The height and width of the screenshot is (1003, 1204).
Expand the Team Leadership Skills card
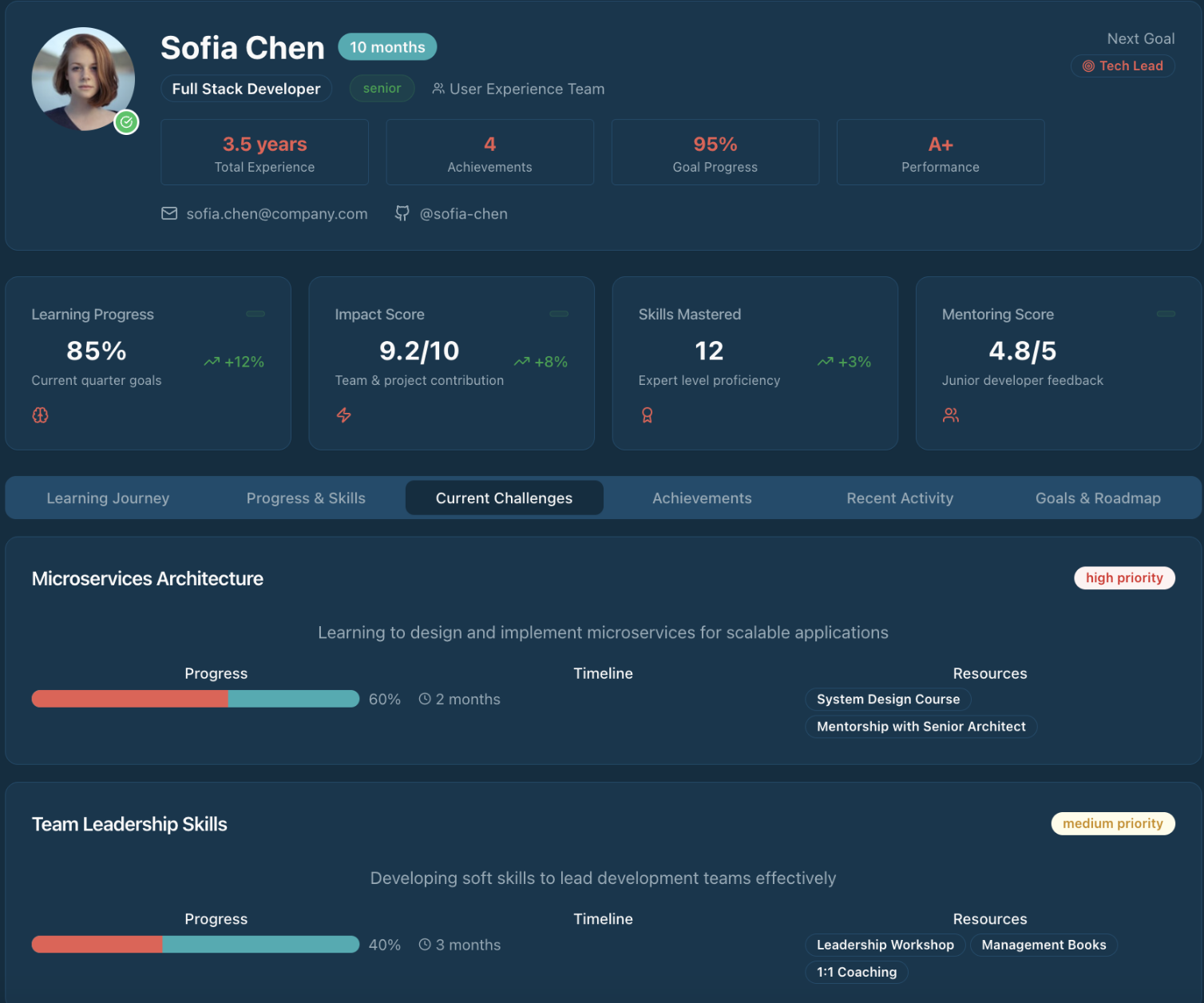pyautogui.click(x=129, y=823)
